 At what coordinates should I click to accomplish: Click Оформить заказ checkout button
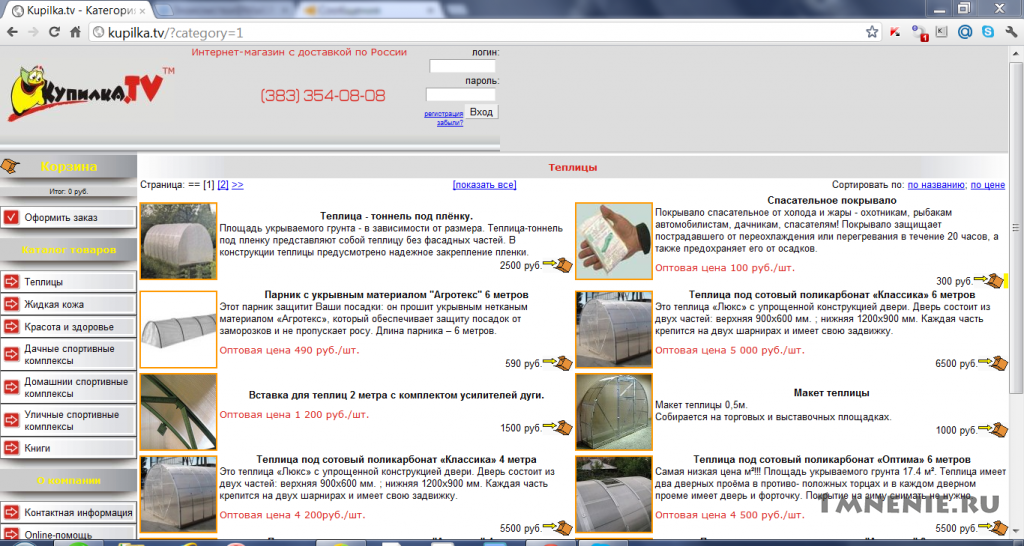(x=68, y=217)
